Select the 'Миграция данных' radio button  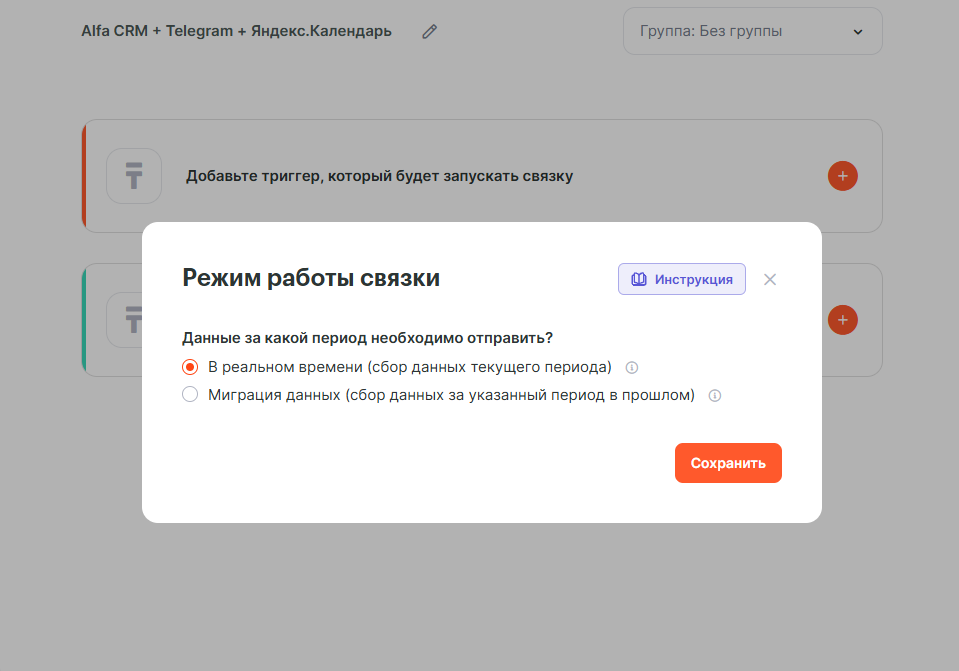click(x=190, y=395)
